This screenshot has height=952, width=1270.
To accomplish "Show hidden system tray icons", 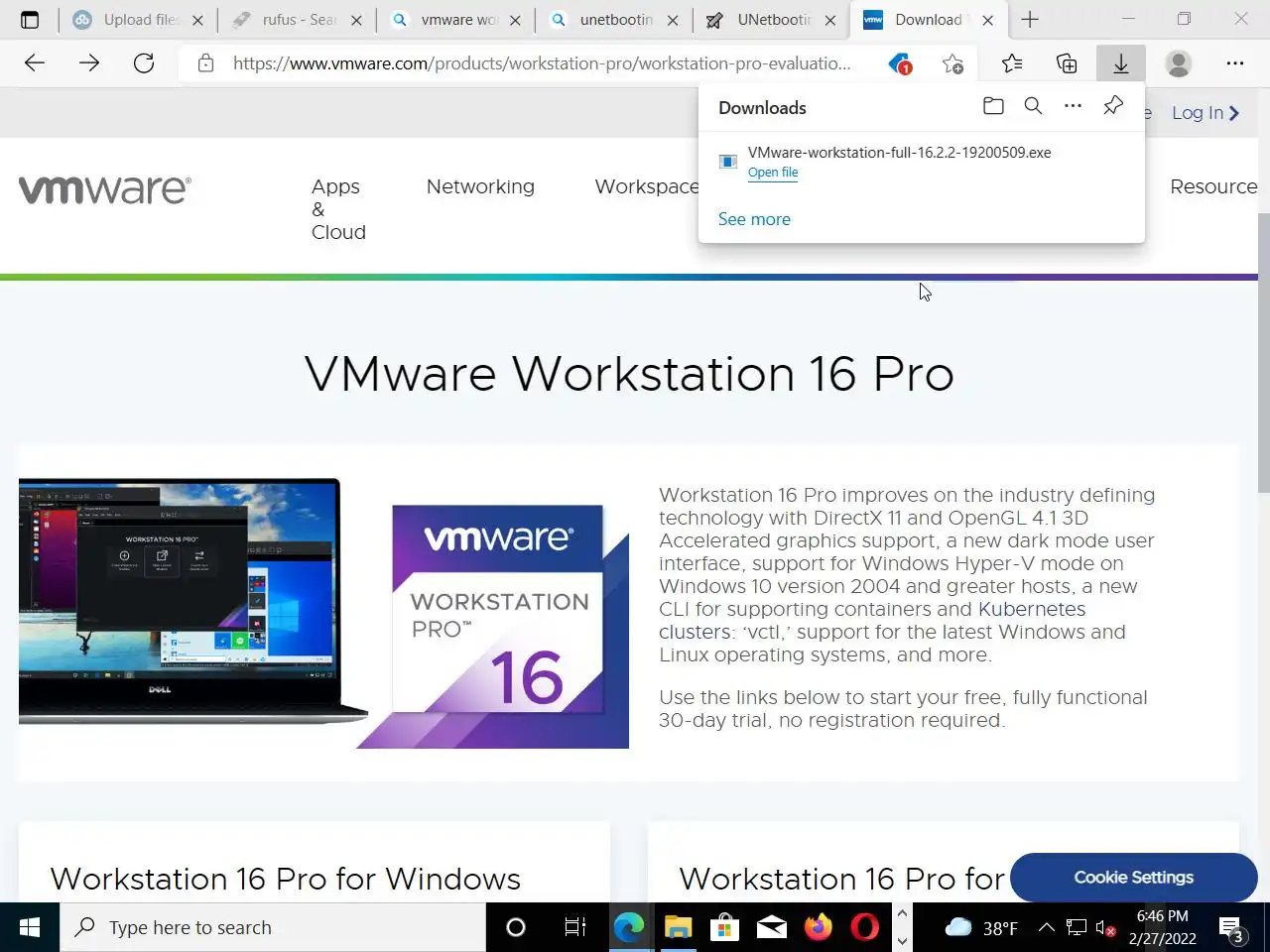I will click(1046, 927).
